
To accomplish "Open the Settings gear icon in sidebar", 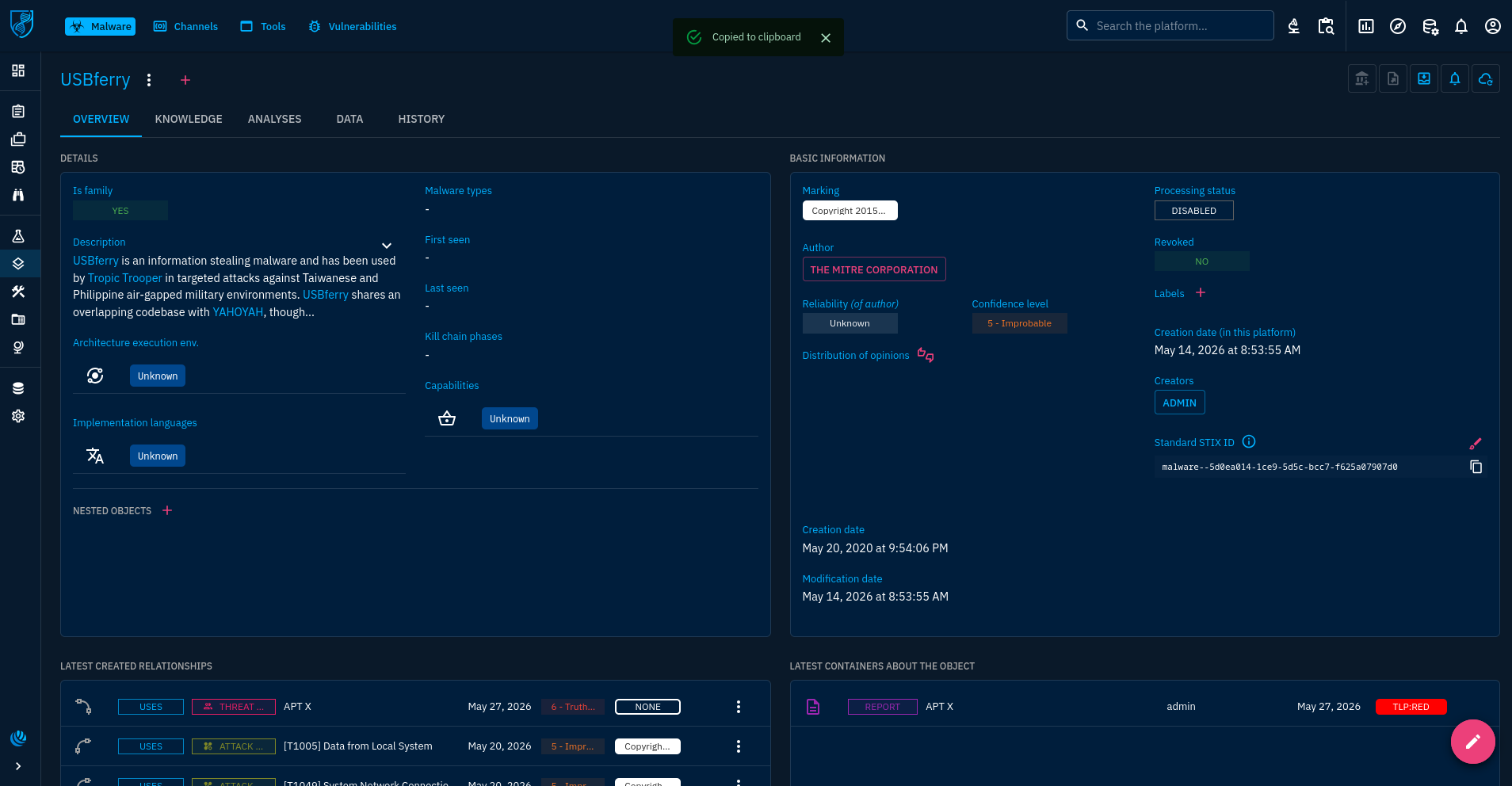I will click(18, 416).
